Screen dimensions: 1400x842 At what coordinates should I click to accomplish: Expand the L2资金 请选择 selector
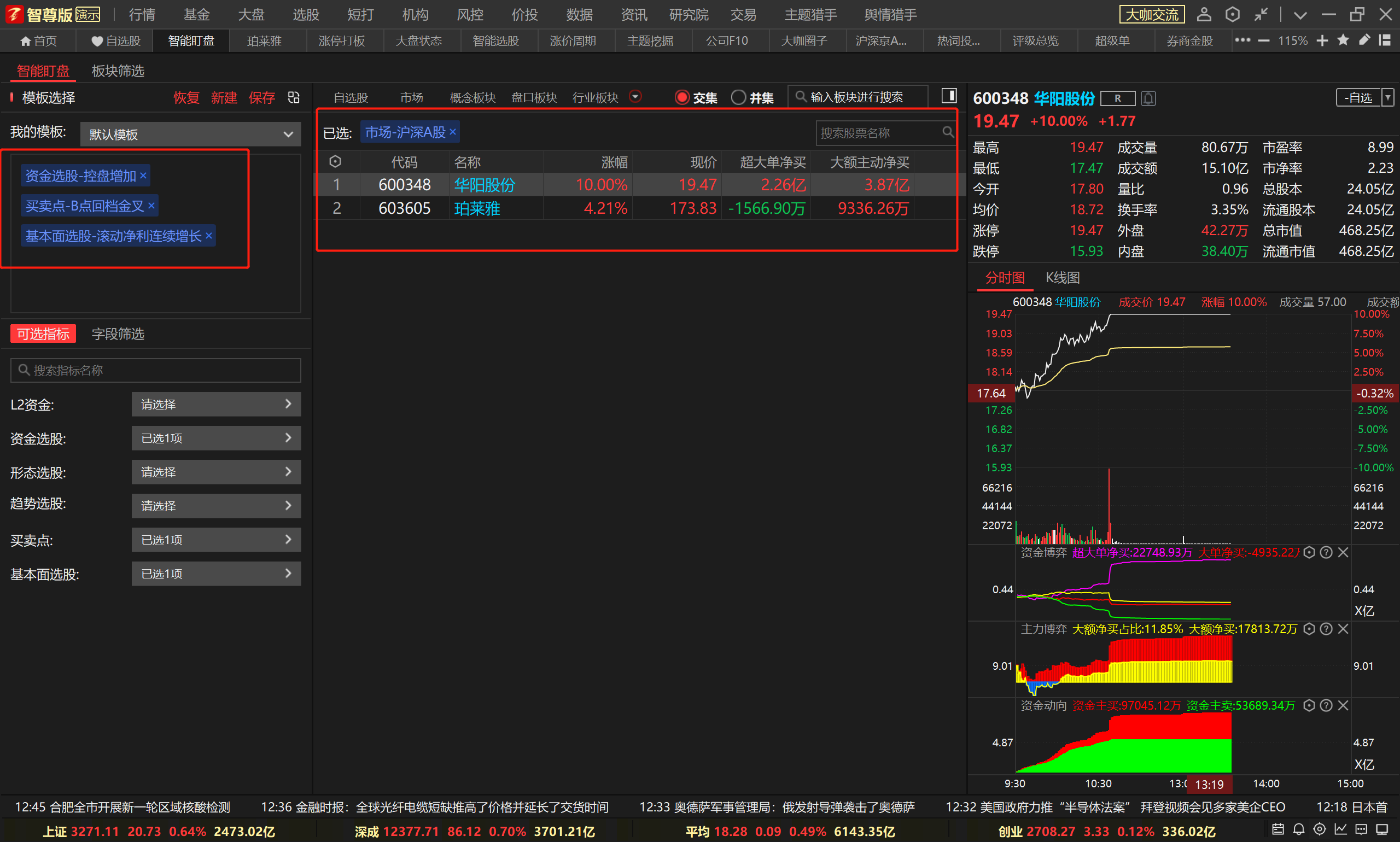[x=216, y=404]
